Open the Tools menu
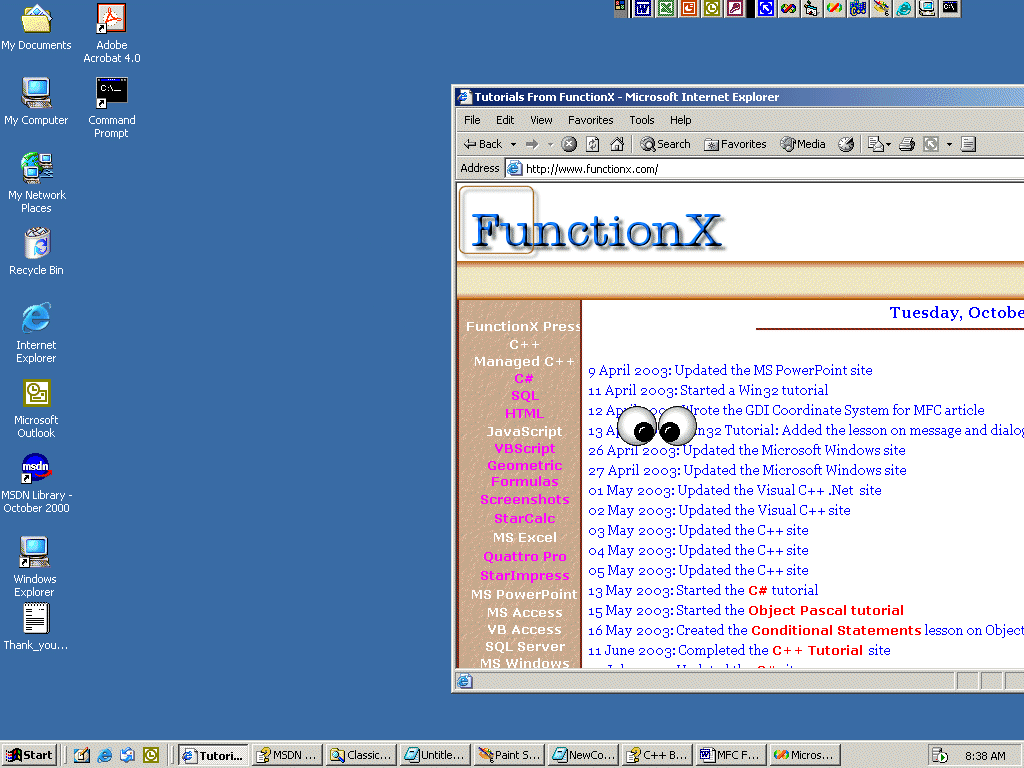The height and width of the screenshot is (768, 1024). pyautogui.click(x=642, y=120)
